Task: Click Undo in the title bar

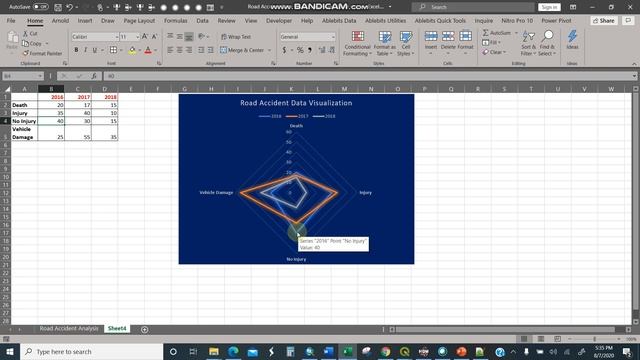Action: point(69,7)
